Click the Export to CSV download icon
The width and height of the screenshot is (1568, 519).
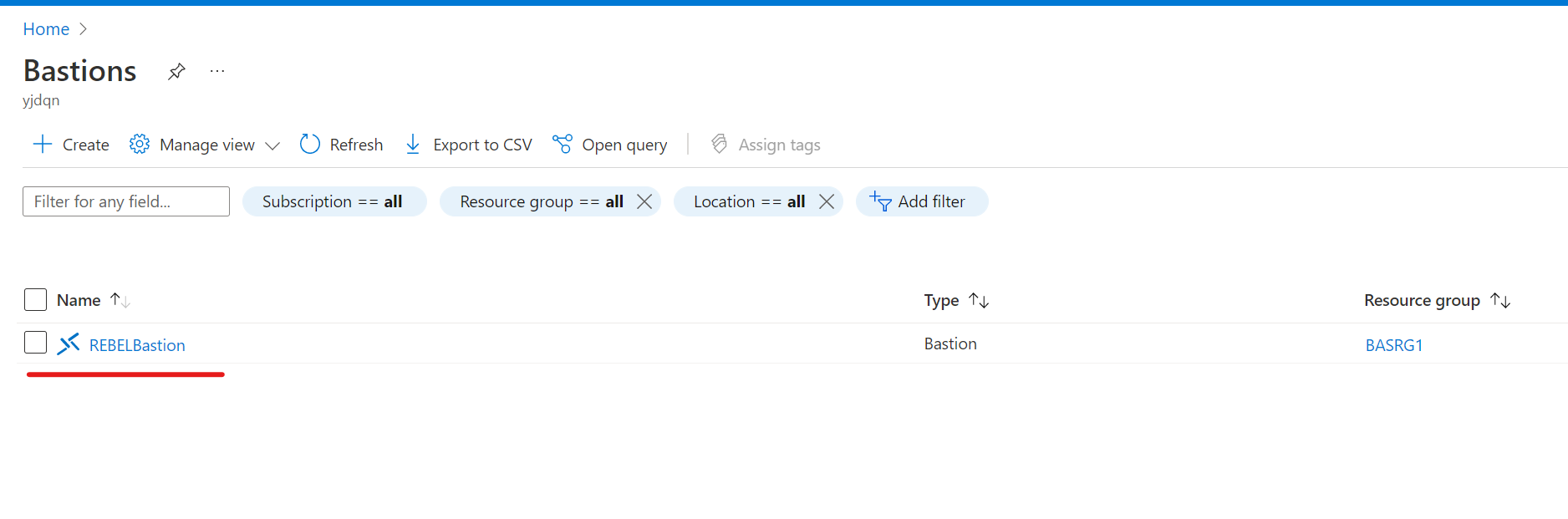(x=413, y=145)
